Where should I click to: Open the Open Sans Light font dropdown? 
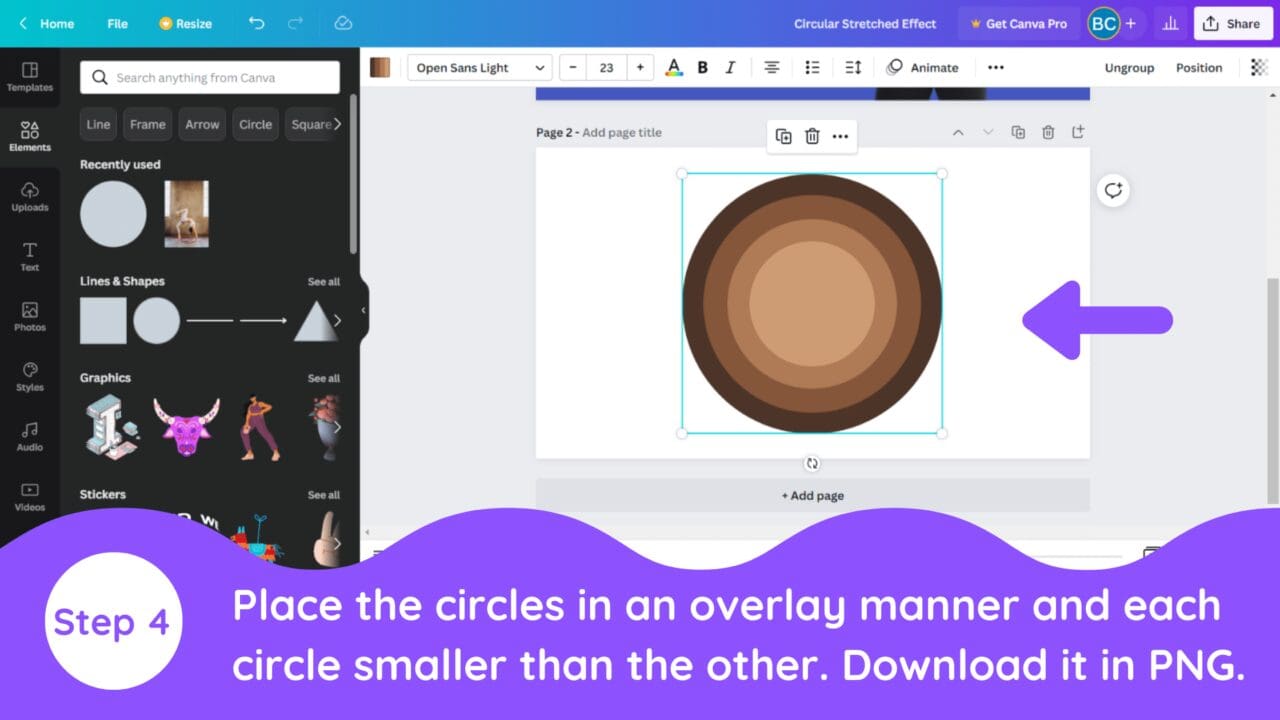[x=480, y=67]
